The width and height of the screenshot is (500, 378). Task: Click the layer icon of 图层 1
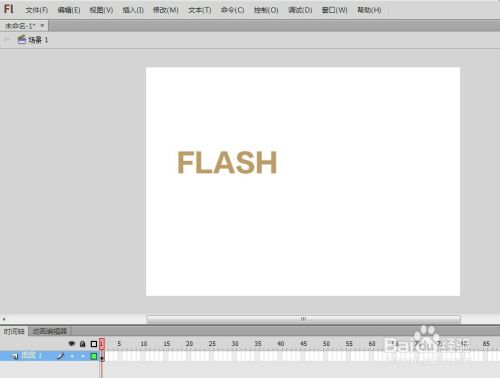click(x=15, y=356)
